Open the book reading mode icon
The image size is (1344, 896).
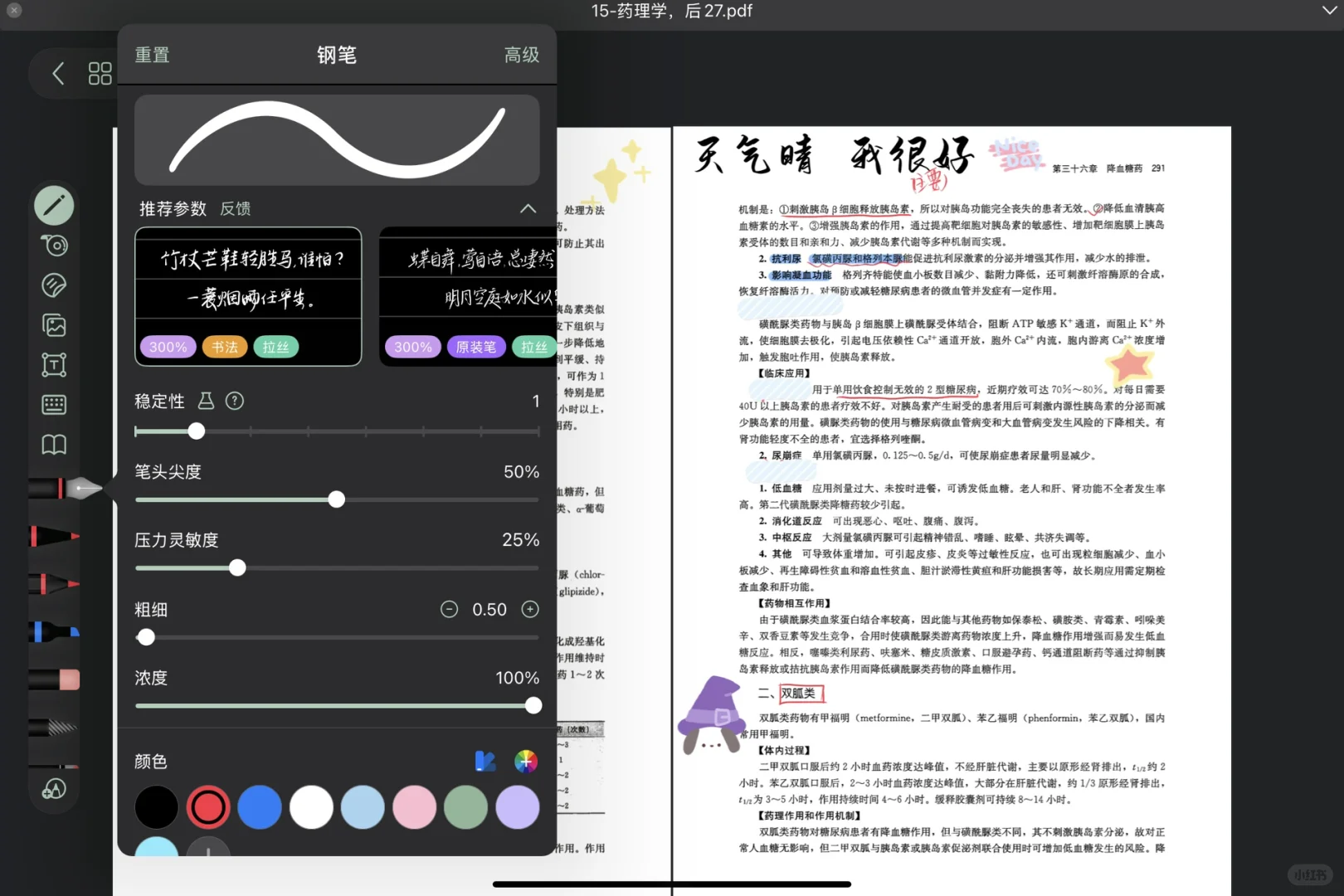click(54, 445)
